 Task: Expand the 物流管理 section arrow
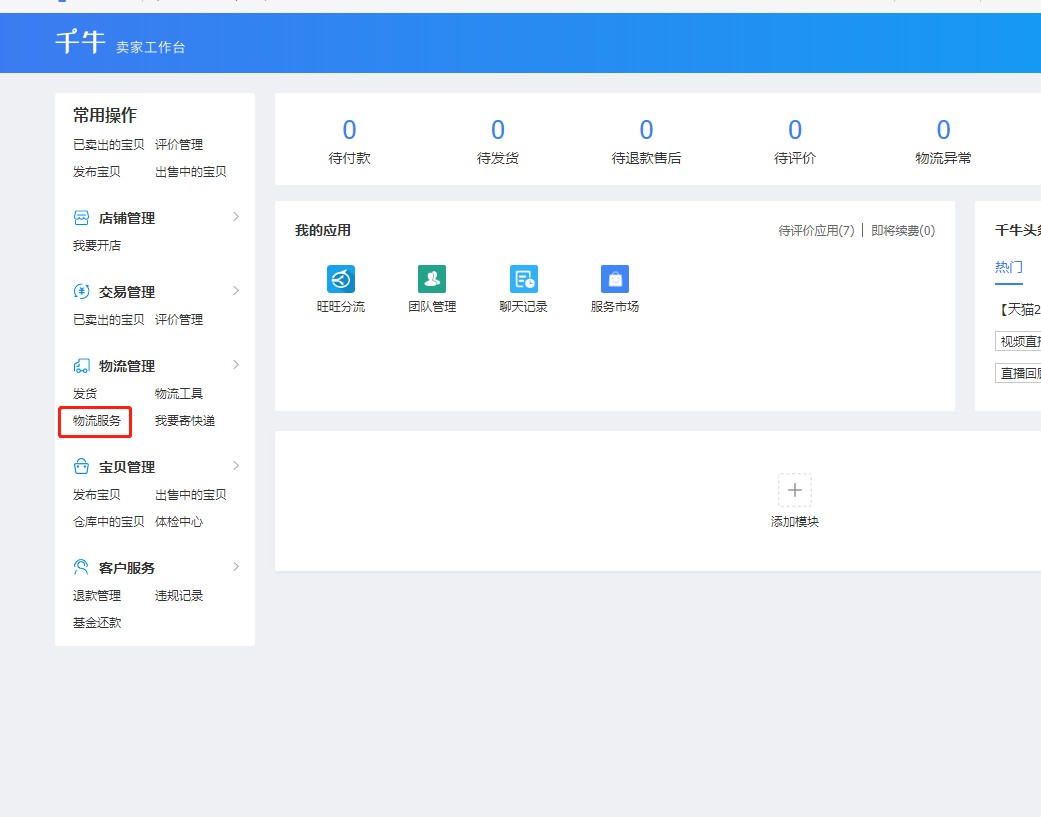[236, 365]
